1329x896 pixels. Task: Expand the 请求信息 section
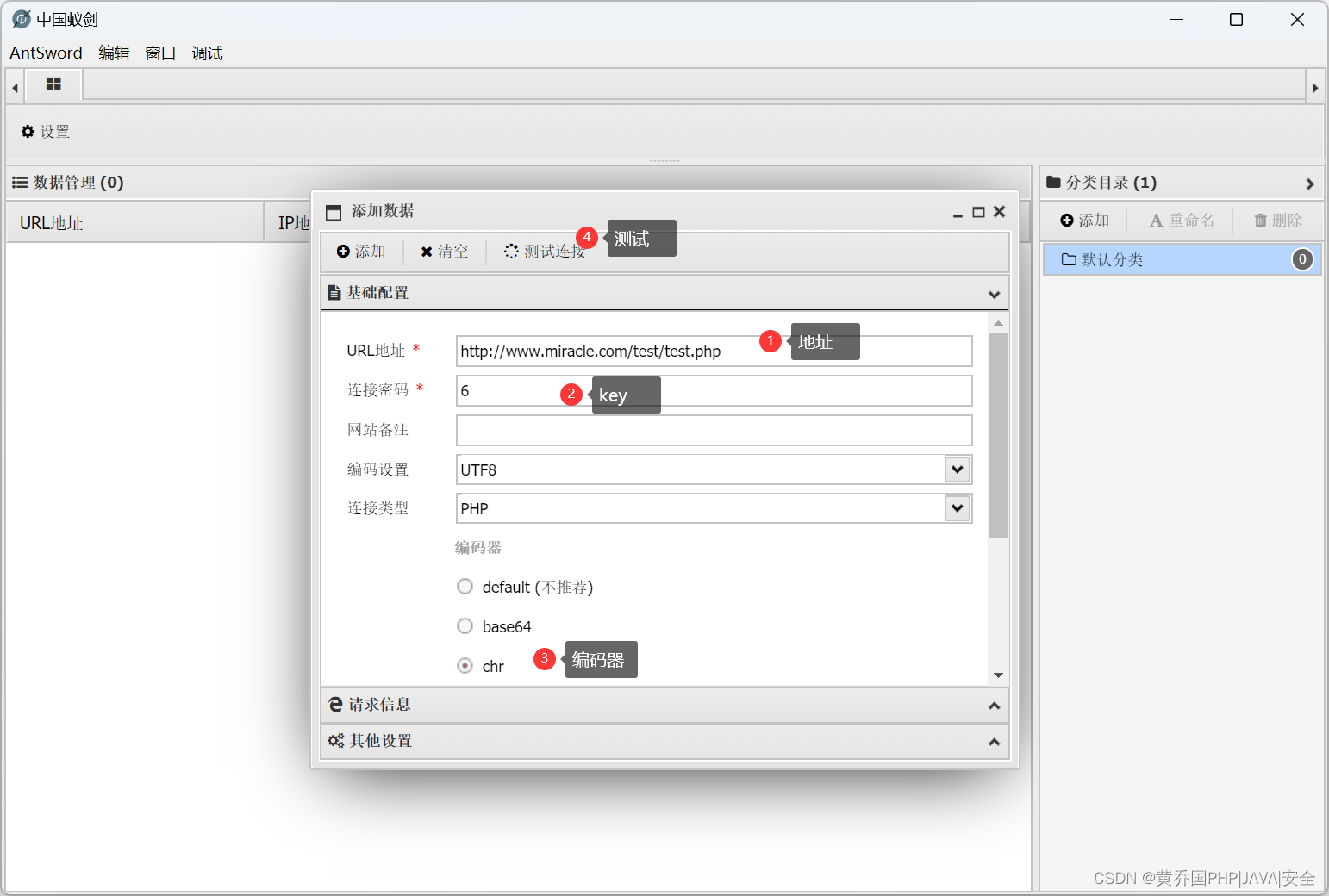[994, 706]
